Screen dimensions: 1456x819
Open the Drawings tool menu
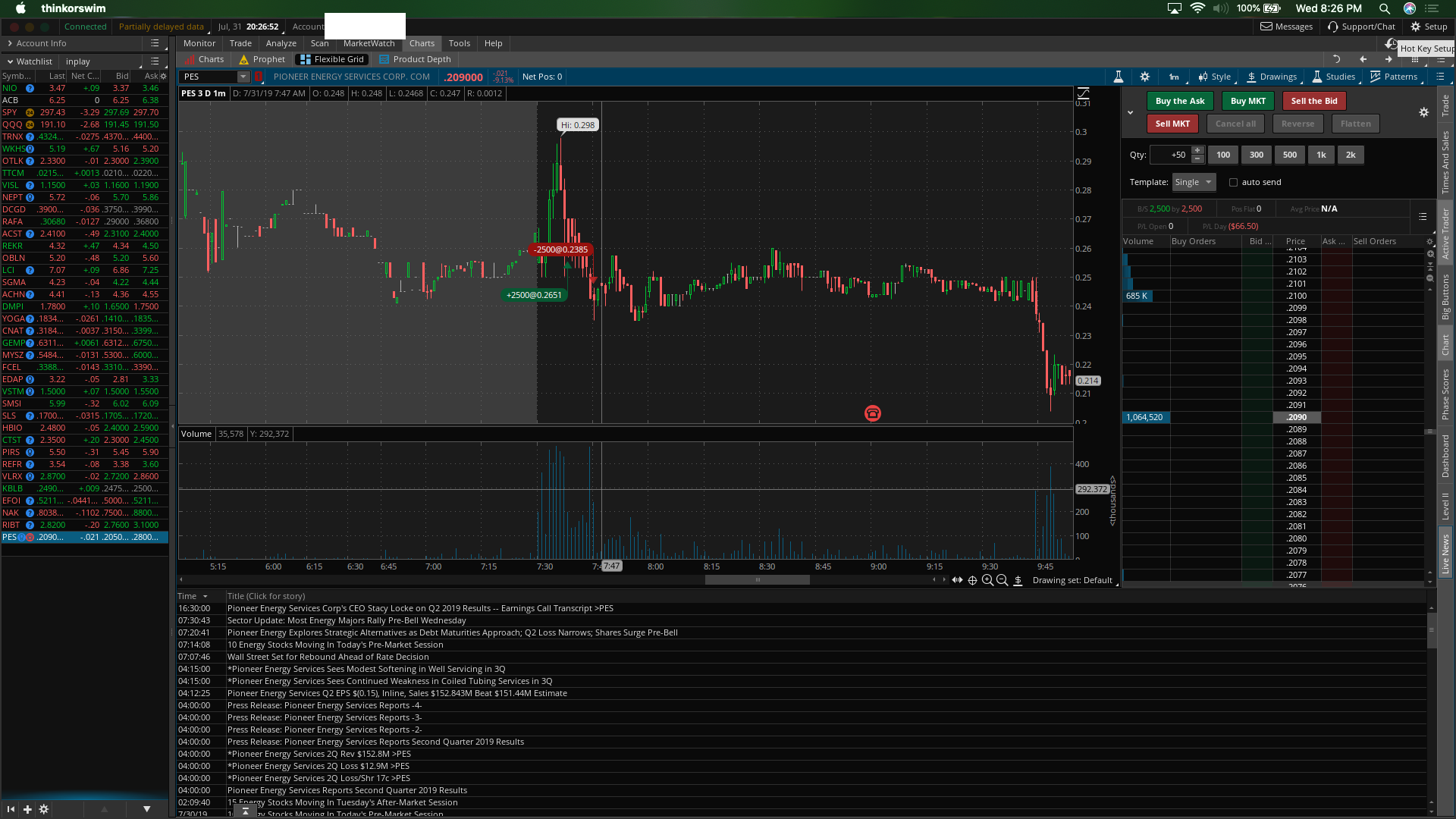pyautogui.click(x=1272, y=77)
